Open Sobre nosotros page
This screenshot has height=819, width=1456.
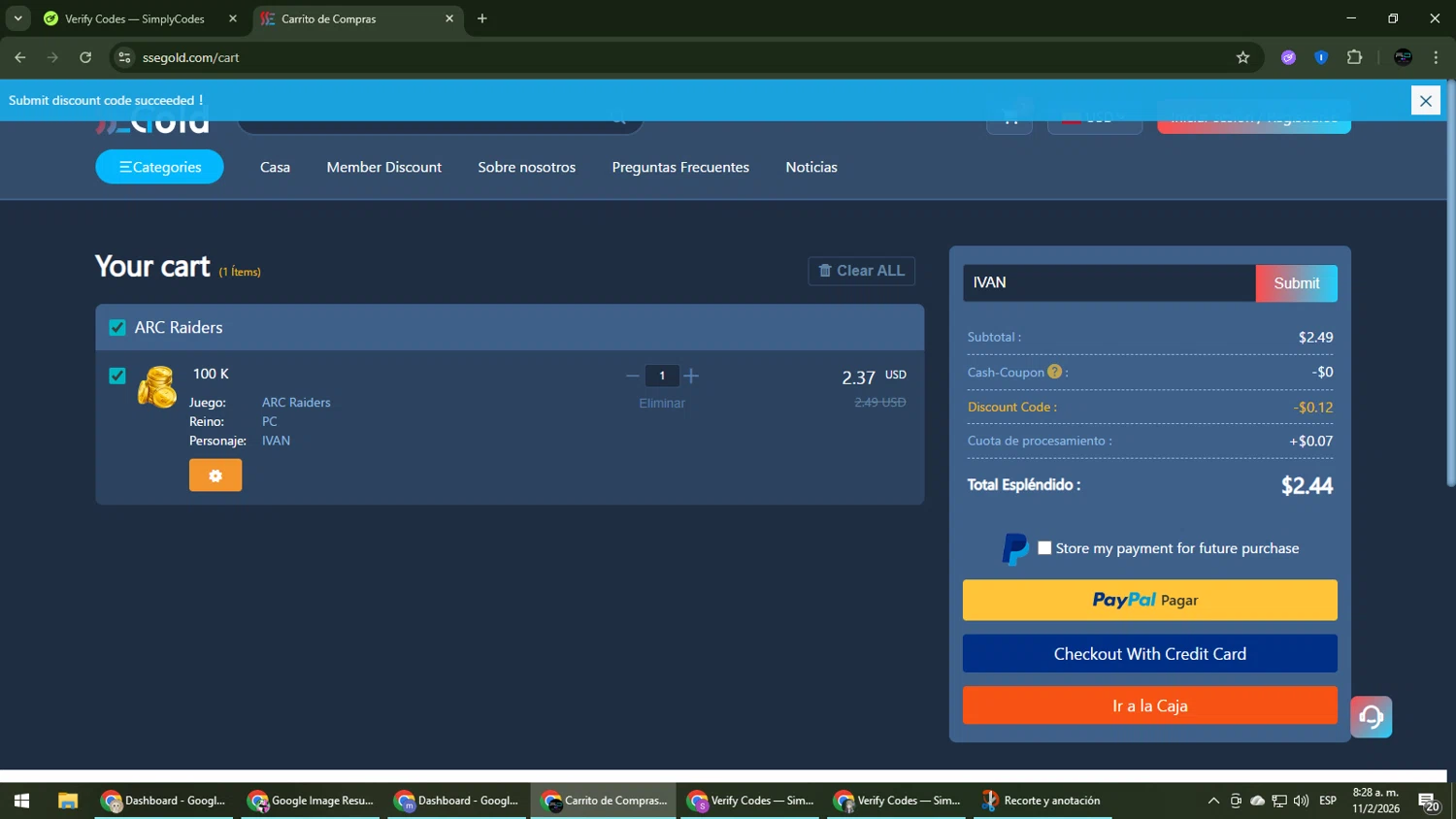(x=526, y=167)
